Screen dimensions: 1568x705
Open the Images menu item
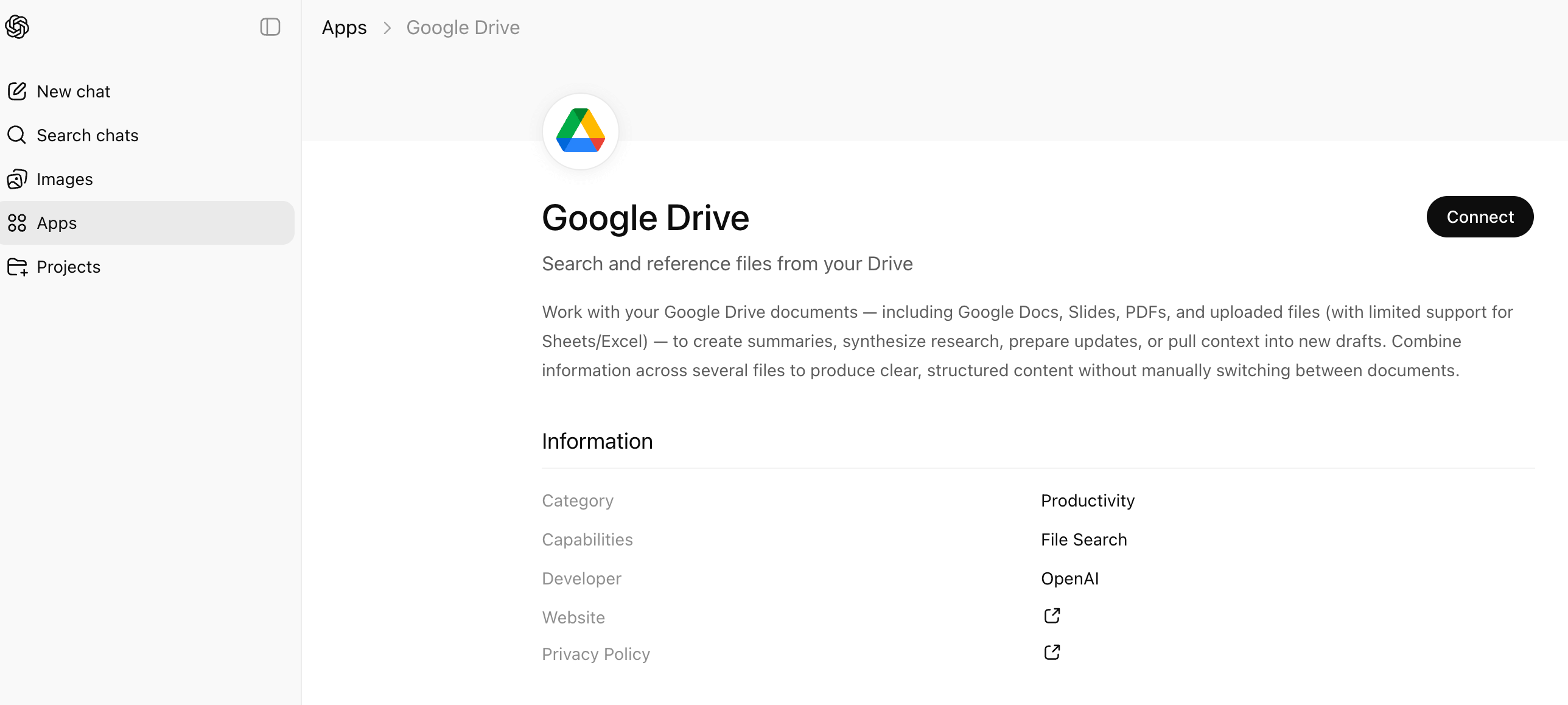tap(65, 179)
